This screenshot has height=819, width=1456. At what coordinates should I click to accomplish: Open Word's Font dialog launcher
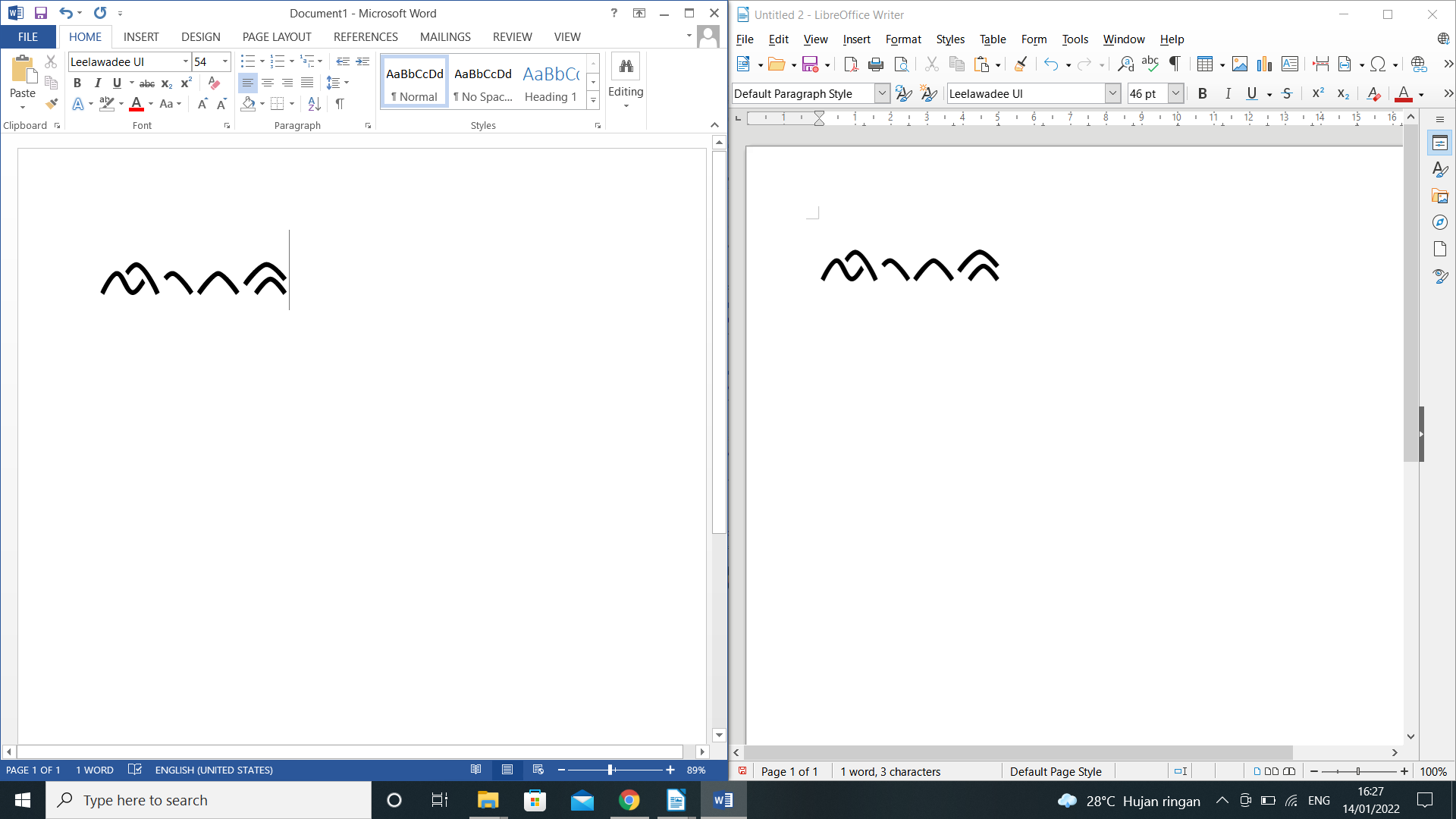click(227, 126)
